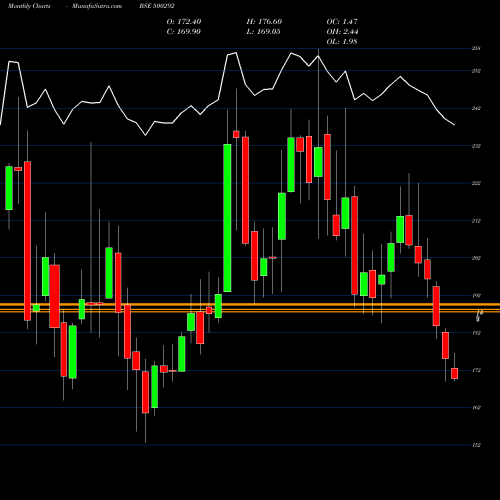Image resolution: width=500 pixels, height=500 pixels.
Task: Select the OC: 1.47 value
Action: (342, 22)
